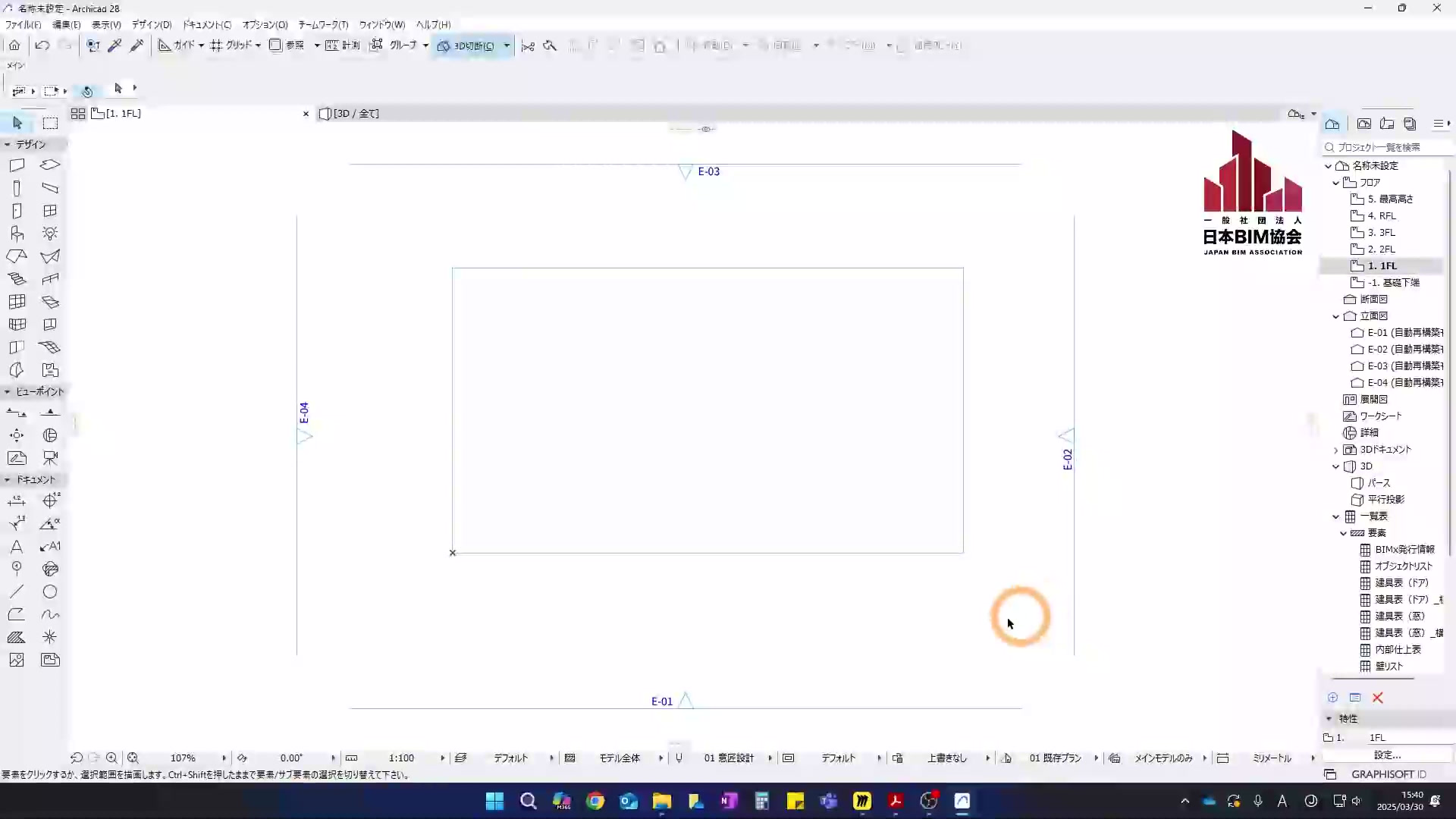Select the Text tool (A icon)
The image size is (1456, 819).
click(17, 547)
